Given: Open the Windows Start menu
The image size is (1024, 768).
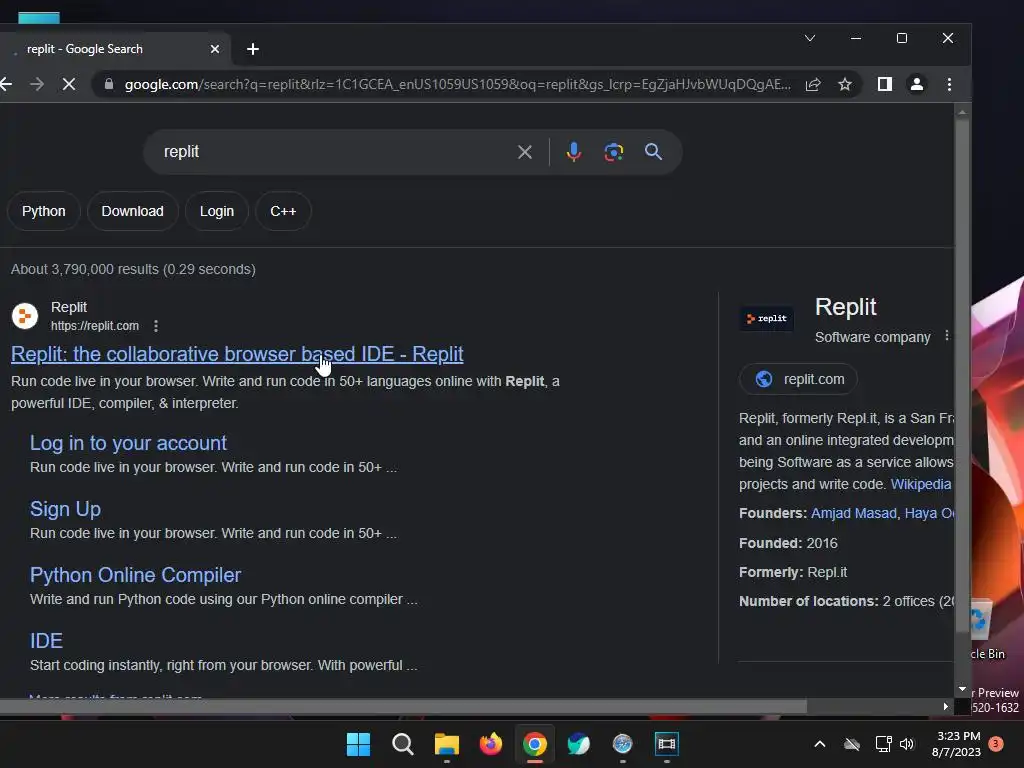Looking at the screenshot, I should (x=359, y=744).
